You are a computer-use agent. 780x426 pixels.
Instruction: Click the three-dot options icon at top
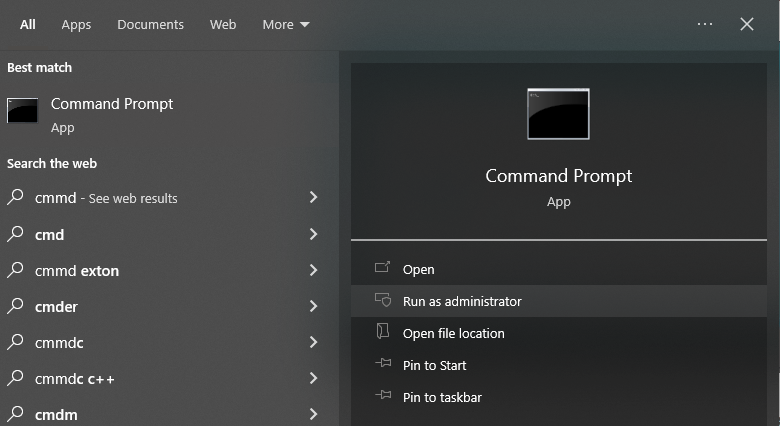(x=705, y=24)
